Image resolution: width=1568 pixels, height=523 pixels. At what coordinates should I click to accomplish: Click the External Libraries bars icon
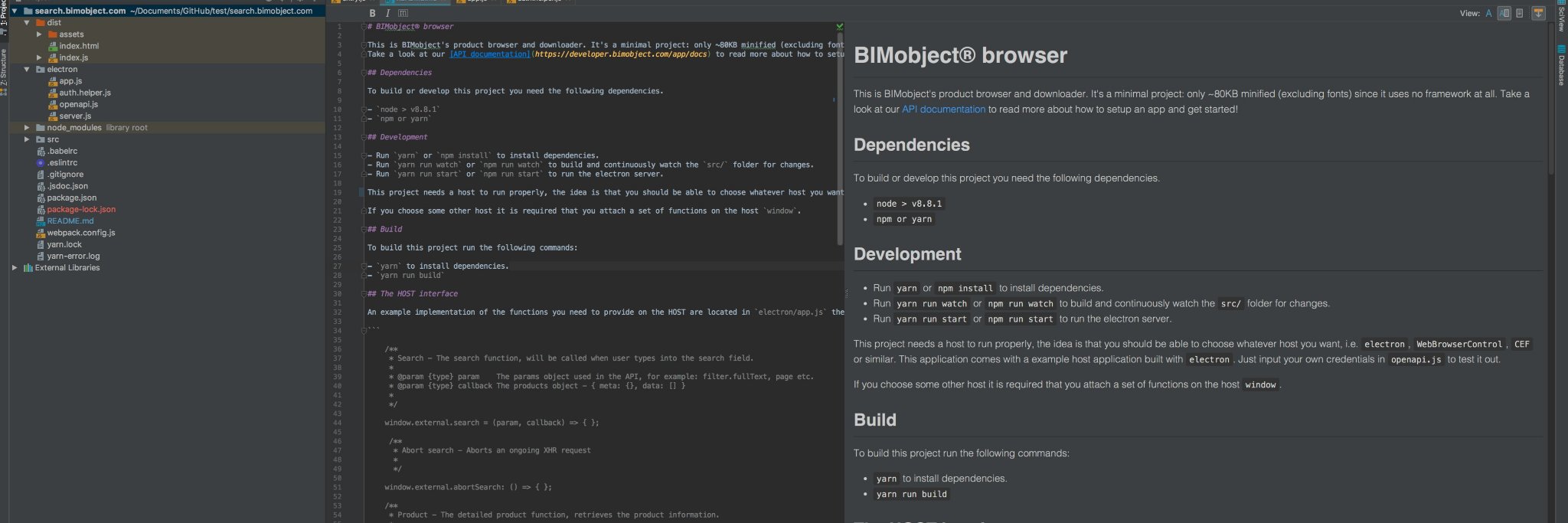pos(28,268)
